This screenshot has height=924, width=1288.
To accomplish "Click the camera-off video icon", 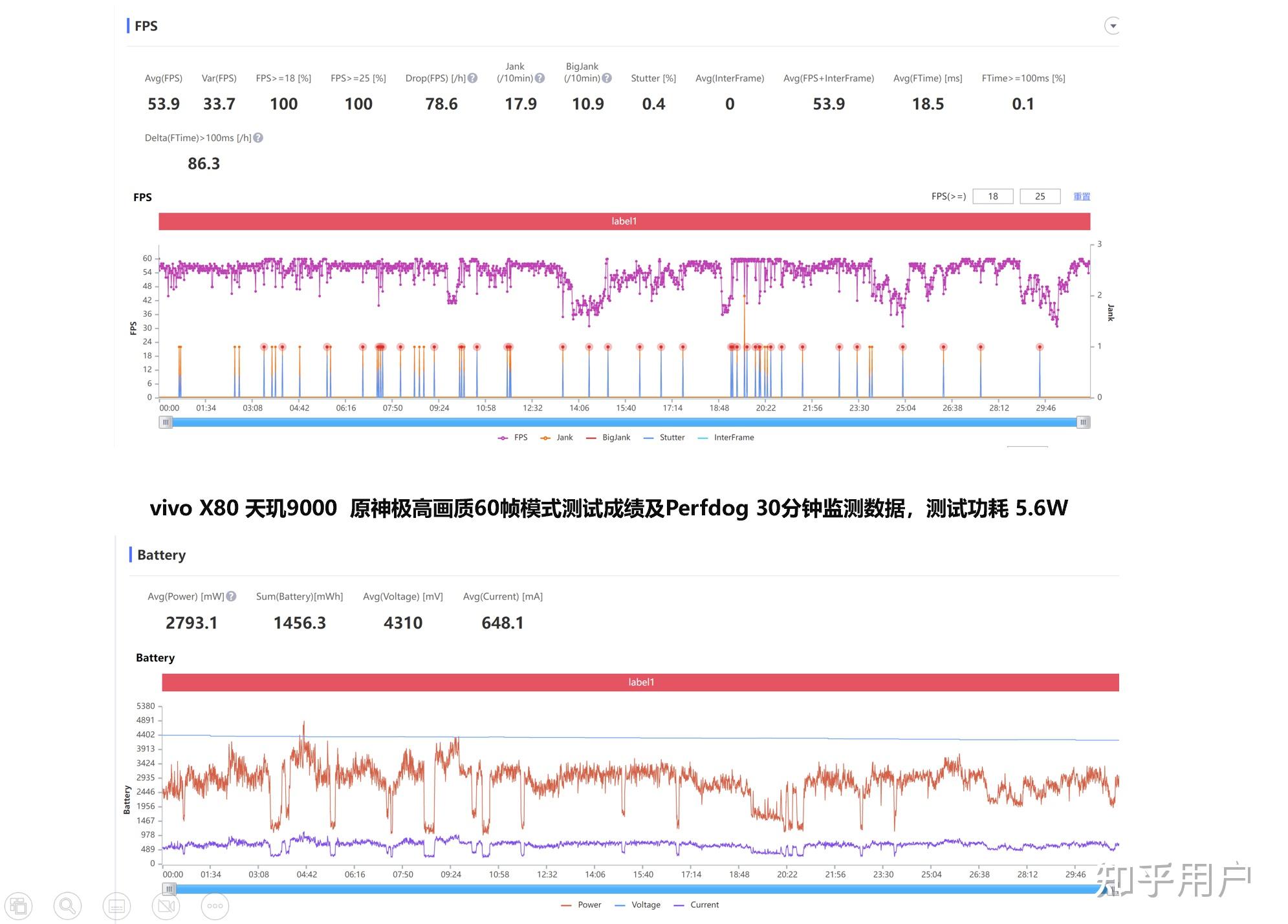I will [x=166, y=905].
